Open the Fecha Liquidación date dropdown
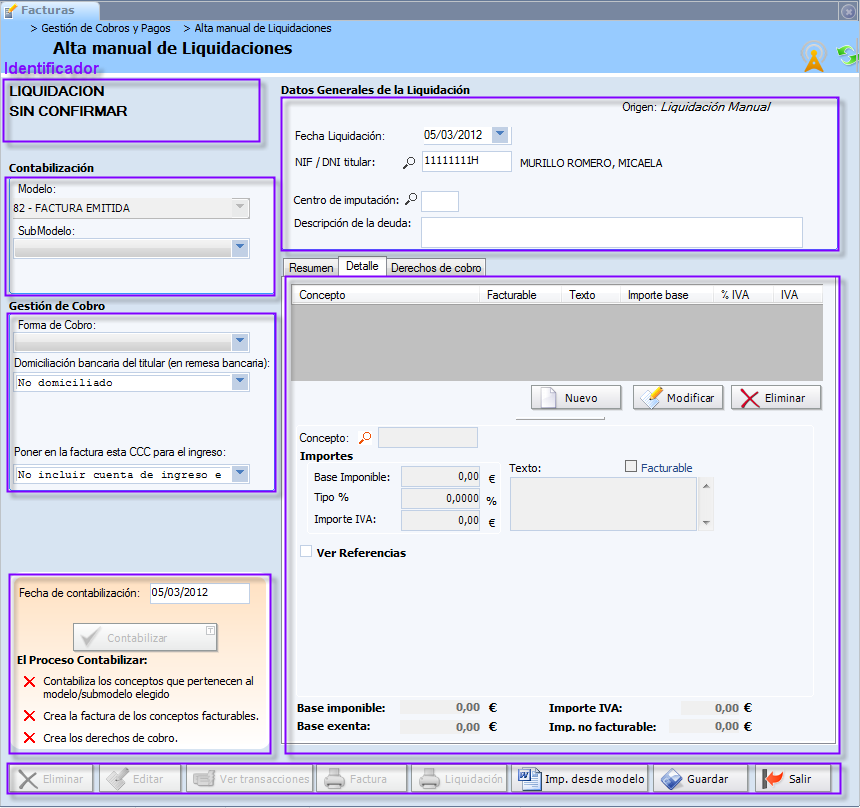860x808 pixels. [x=500, y=134]
